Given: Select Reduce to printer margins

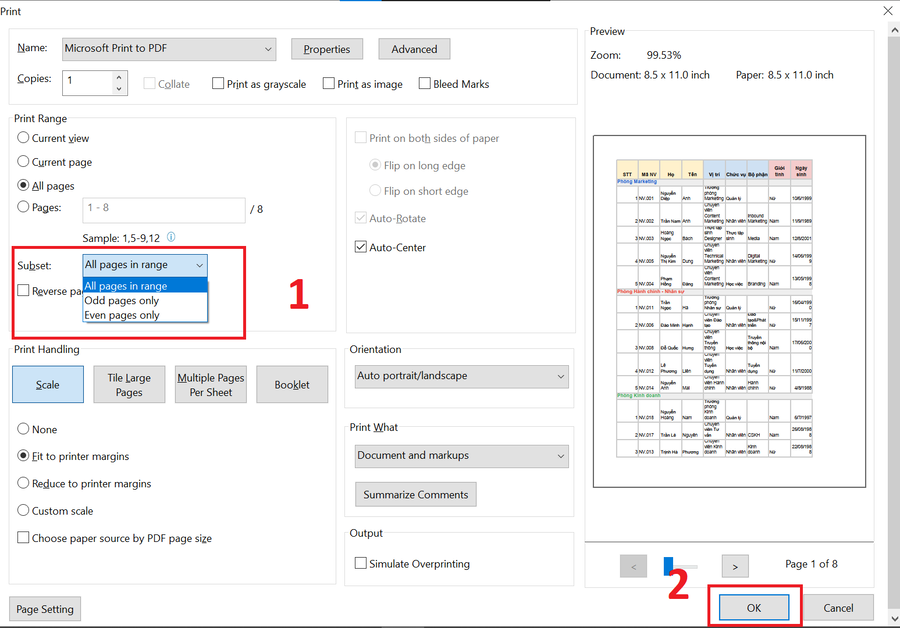Looking at the screenshot, I should click(23, 483).
